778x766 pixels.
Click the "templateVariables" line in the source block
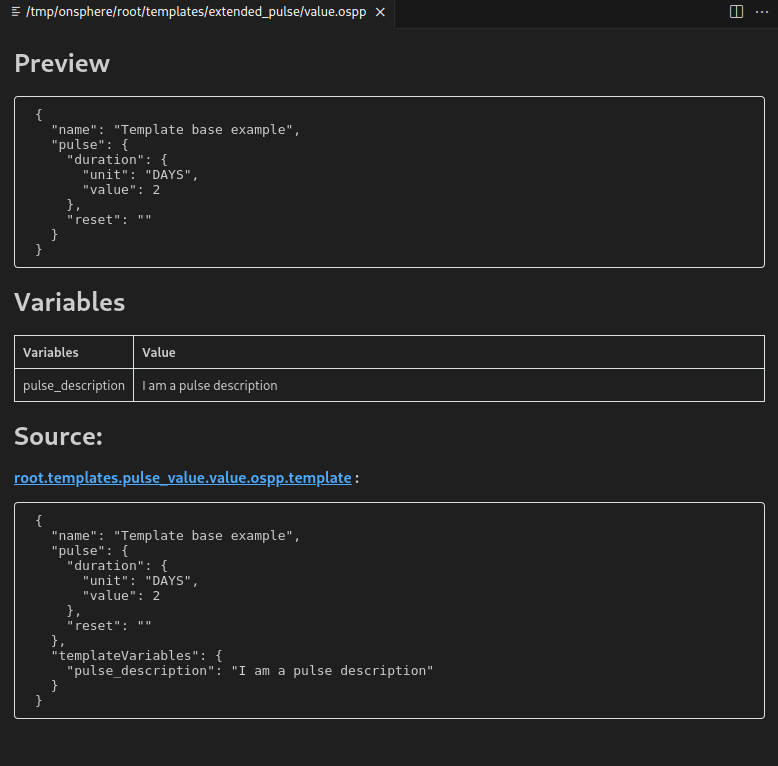tap(136, 655)
